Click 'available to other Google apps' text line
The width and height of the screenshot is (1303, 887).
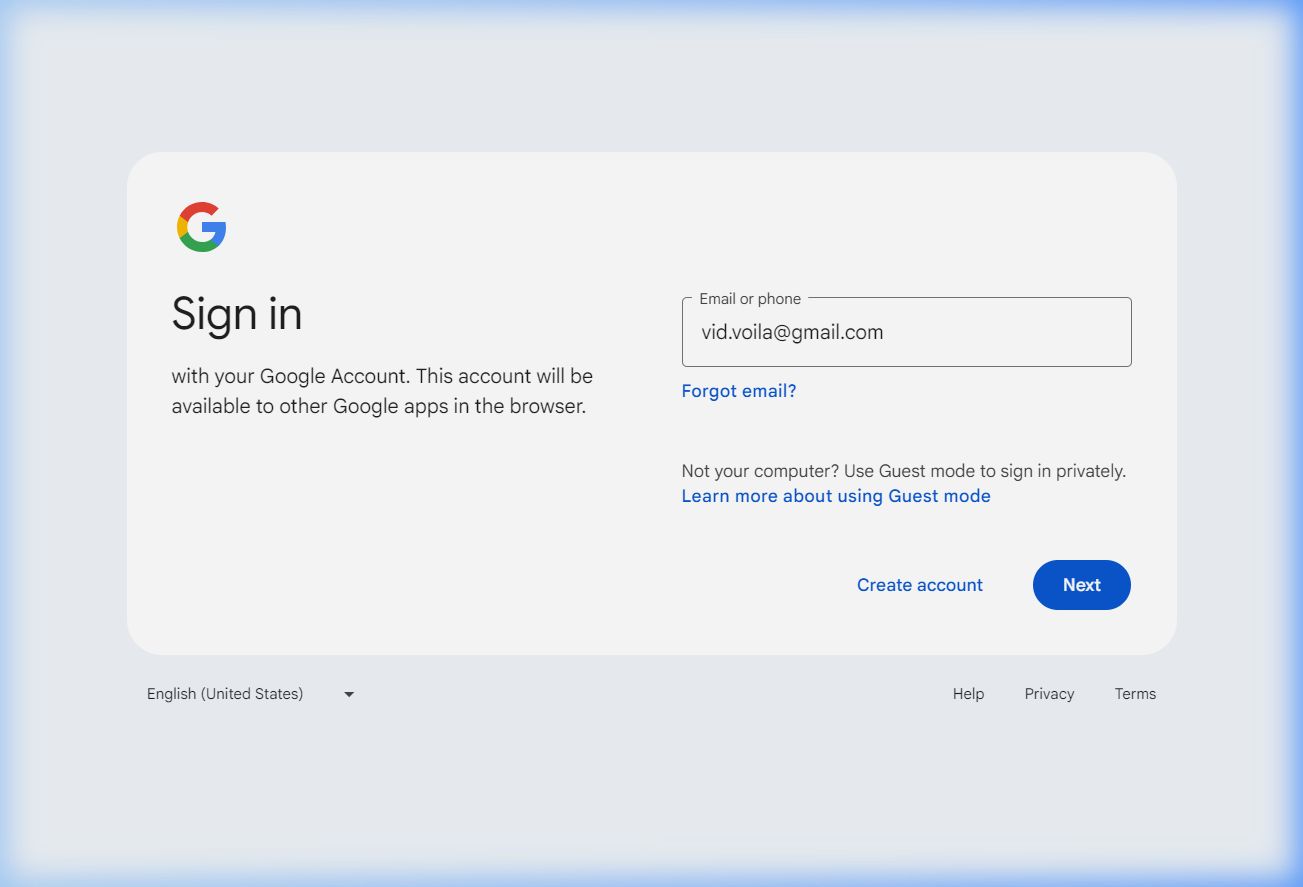point(378,407)
